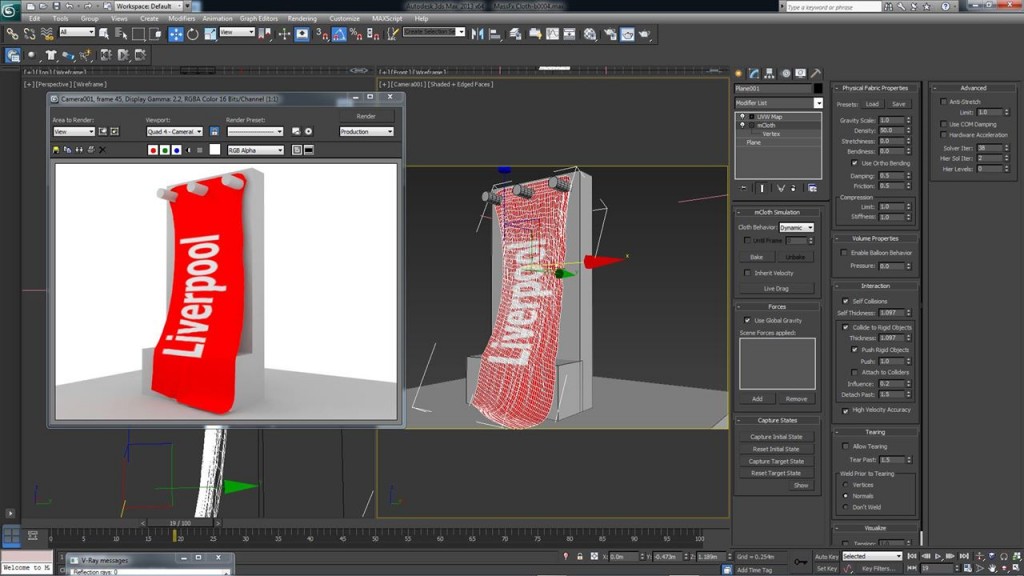Enable the Allow Tearing checkbox
The width and height of the screenshot is (1024, 576).
pos(846,447)
